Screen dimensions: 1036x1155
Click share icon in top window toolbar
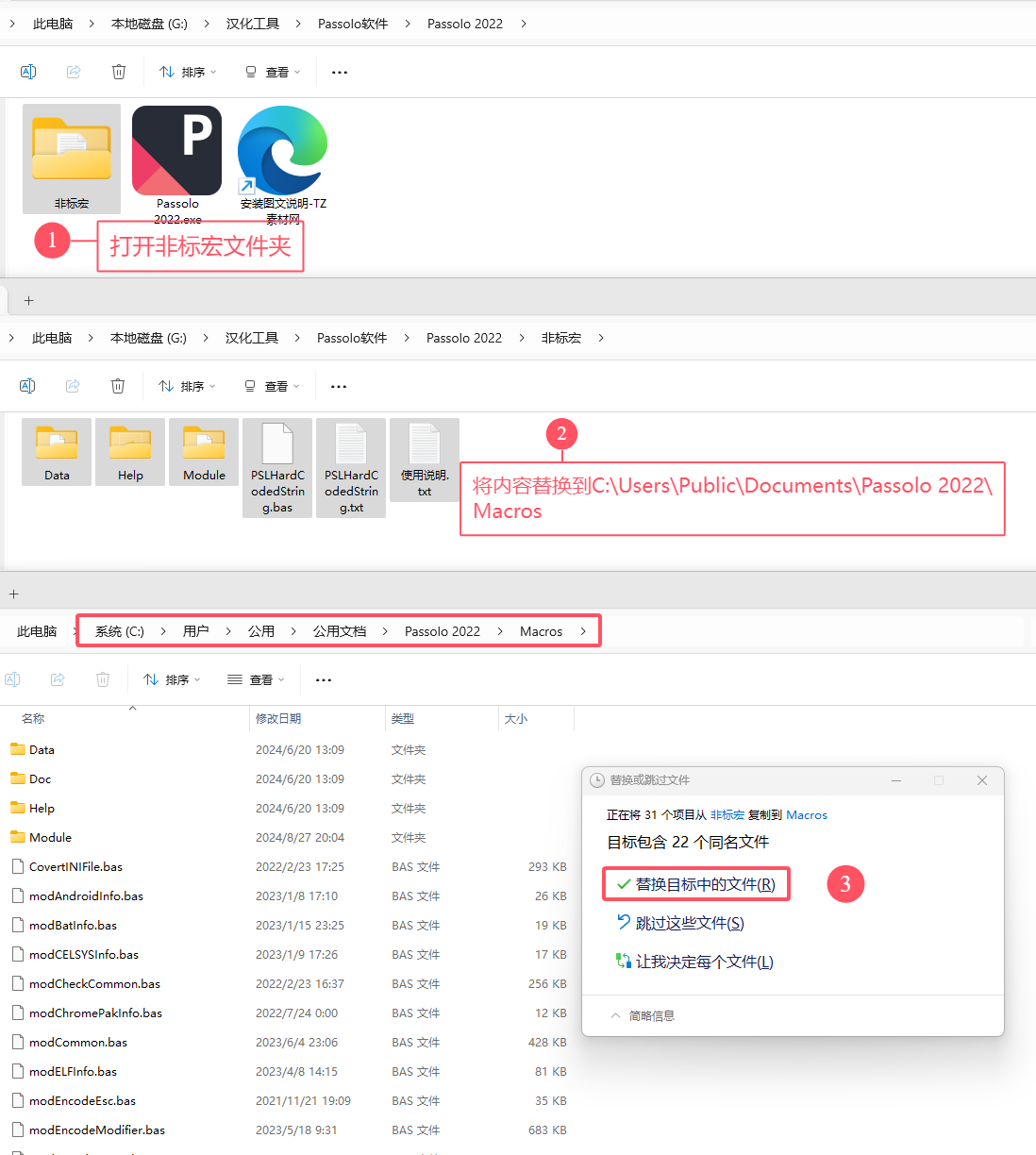coord(74,72)
